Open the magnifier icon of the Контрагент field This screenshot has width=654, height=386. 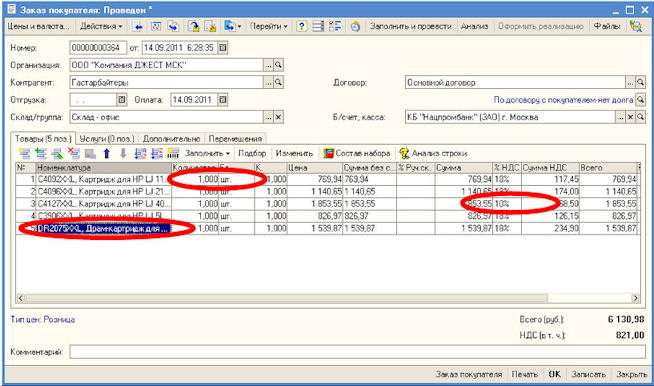tap(279, 83)
